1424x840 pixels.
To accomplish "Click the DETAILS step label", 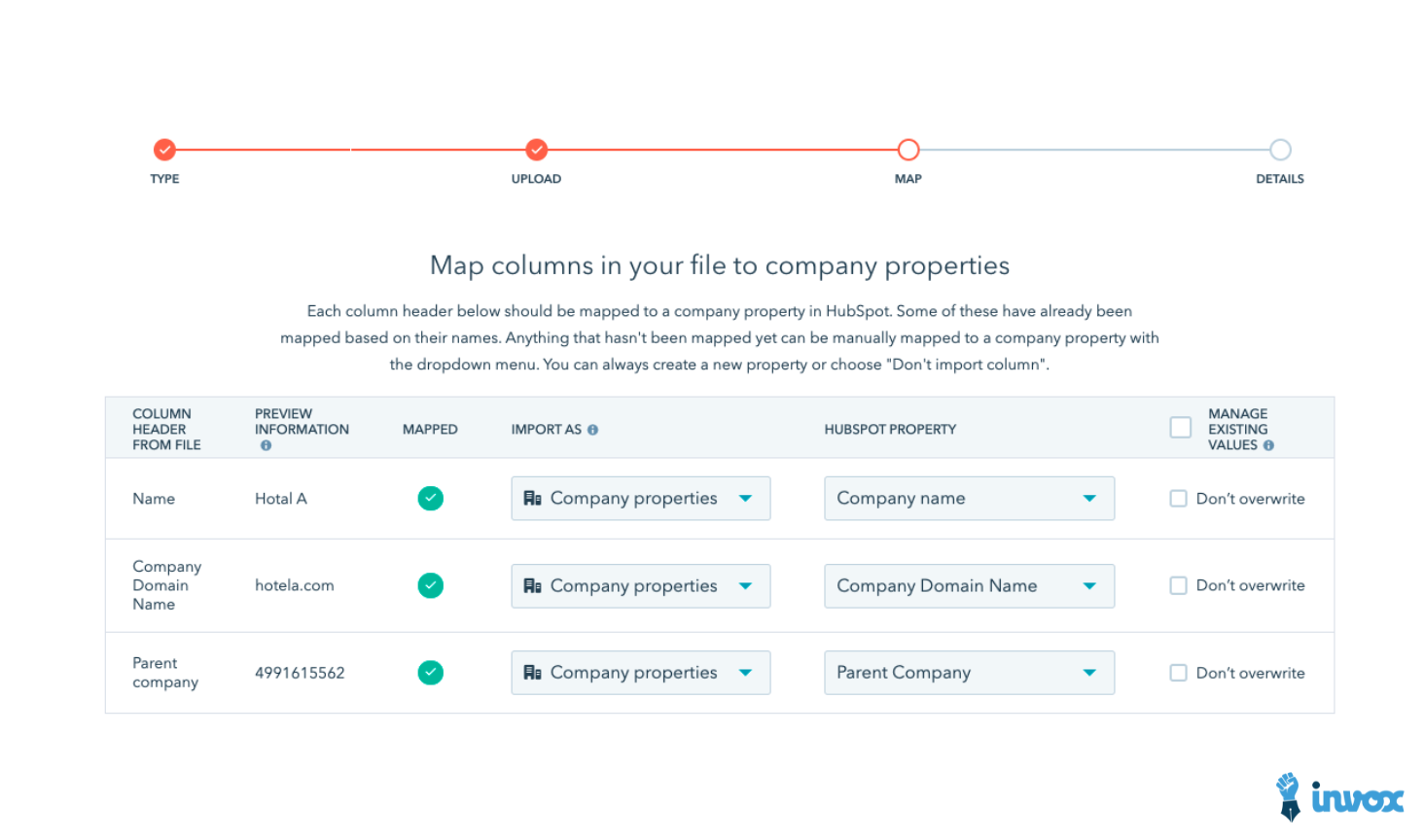I will [1280, 179].
